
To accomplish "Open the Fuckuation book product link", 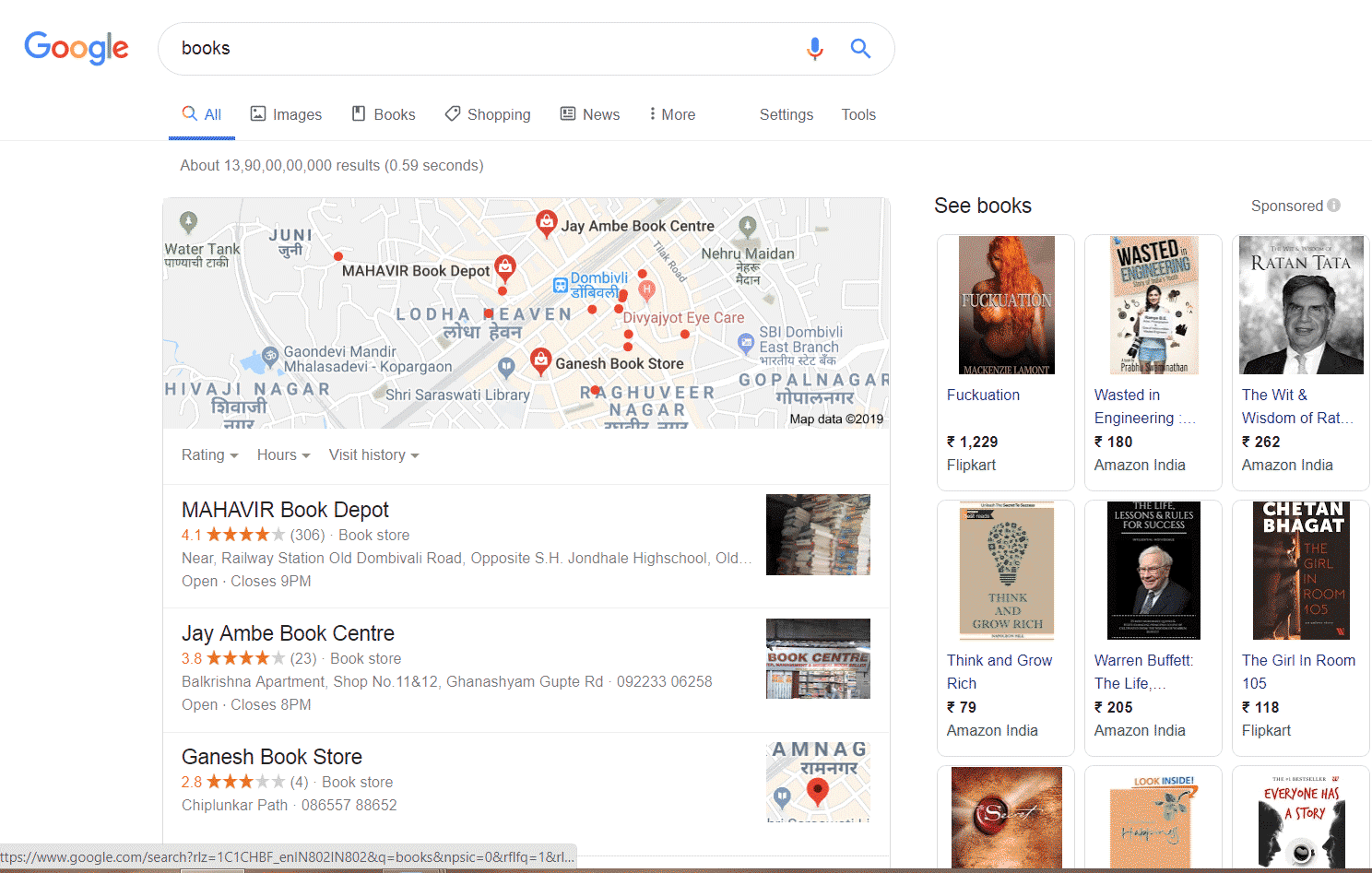I will (x=983, y=395).
